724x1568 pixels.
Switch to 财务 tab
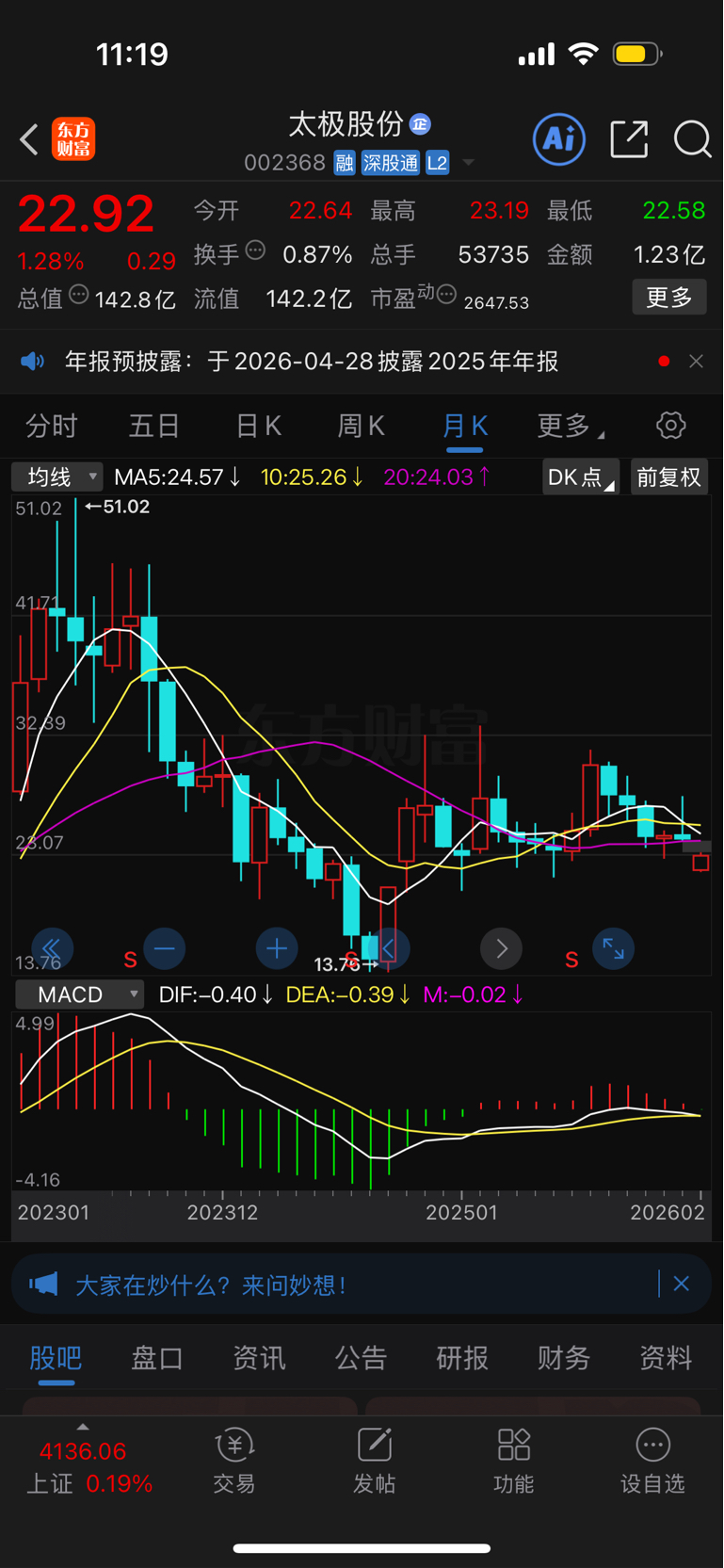(564, 1358)
